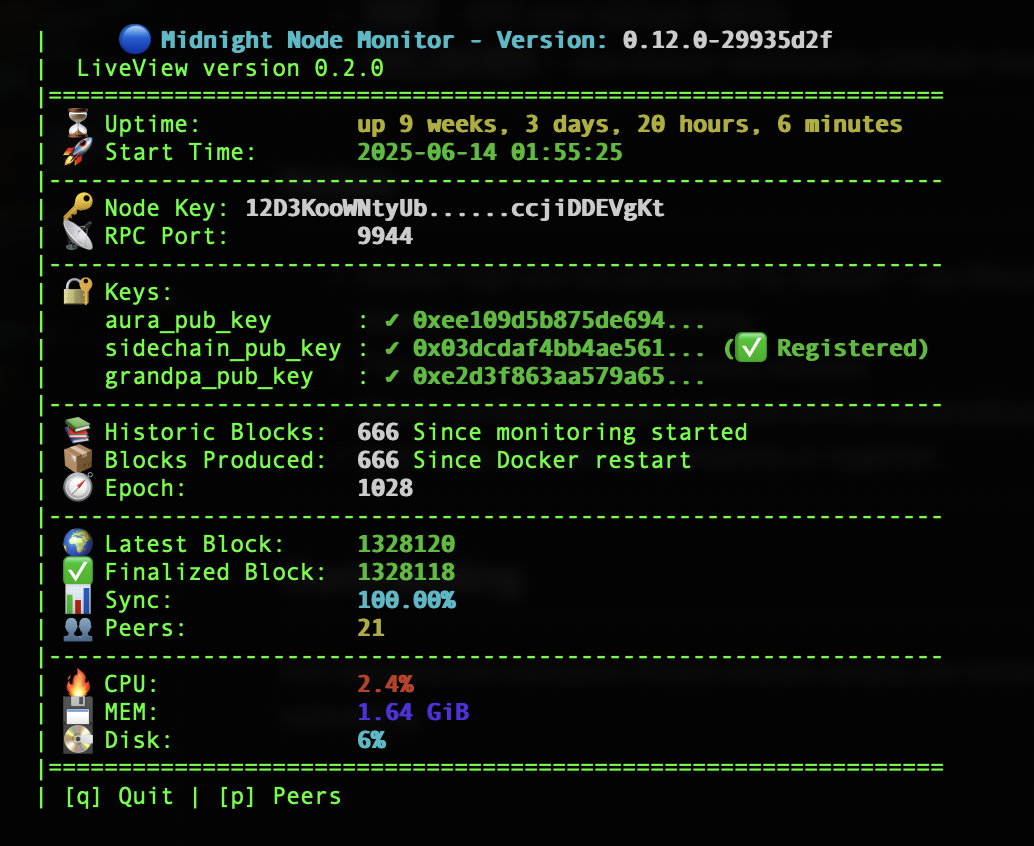Screen dimensions: 1034x846
Task: Click the fire icon beside CPU
Action: click(x=77, y=684)
